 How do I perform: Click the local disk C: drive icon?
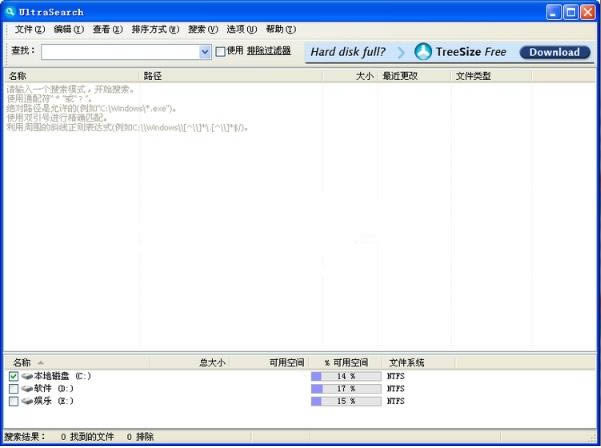pyautogui.click(x=27, y=376)
